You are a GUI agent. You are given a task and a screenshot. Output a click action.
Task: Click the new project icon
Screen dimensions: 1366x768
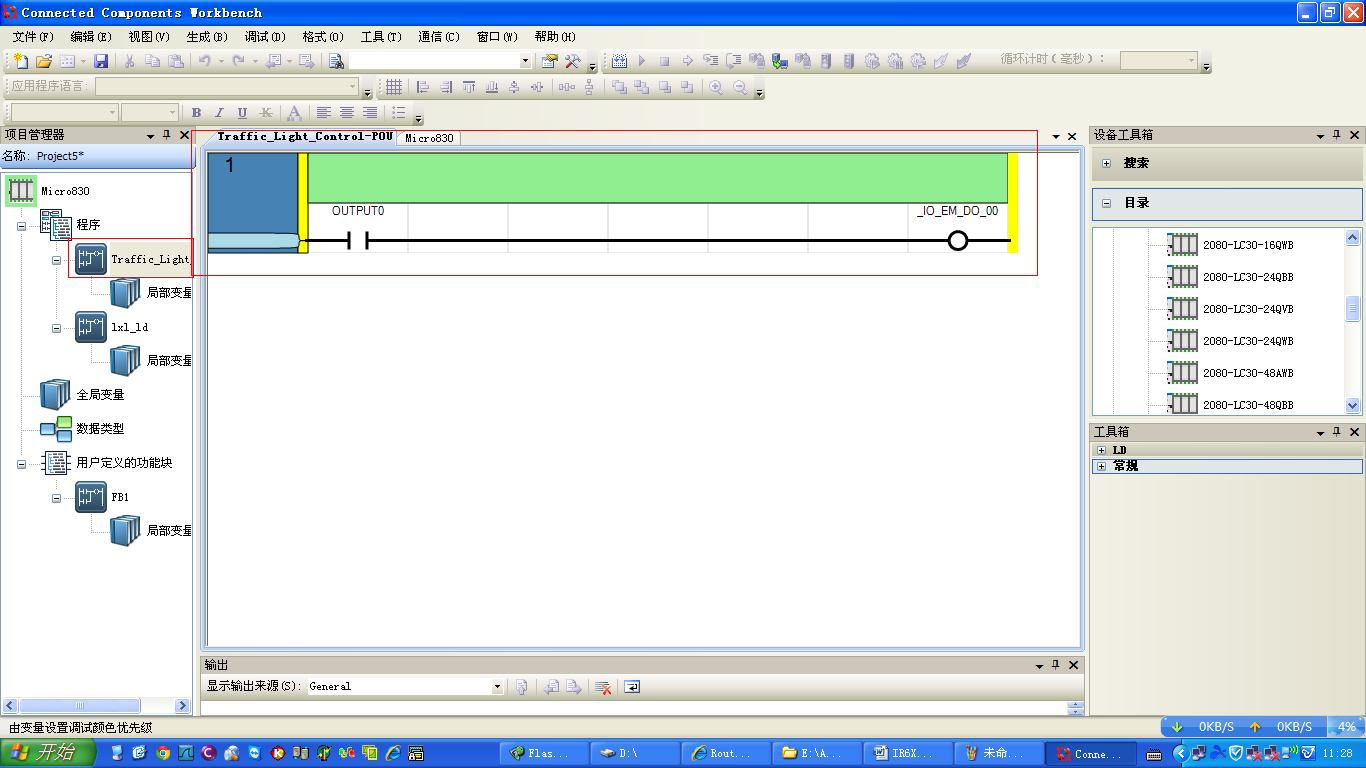click(20, 61)
